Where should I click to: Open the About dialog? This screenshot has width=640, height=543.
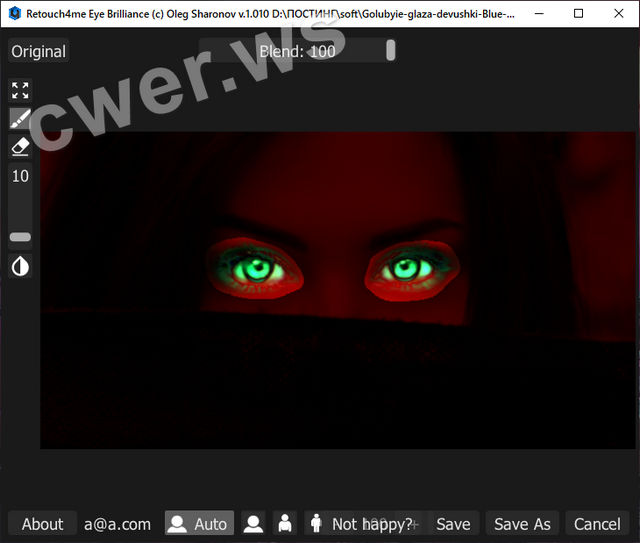pyautogui.click(x=43, y=524)
